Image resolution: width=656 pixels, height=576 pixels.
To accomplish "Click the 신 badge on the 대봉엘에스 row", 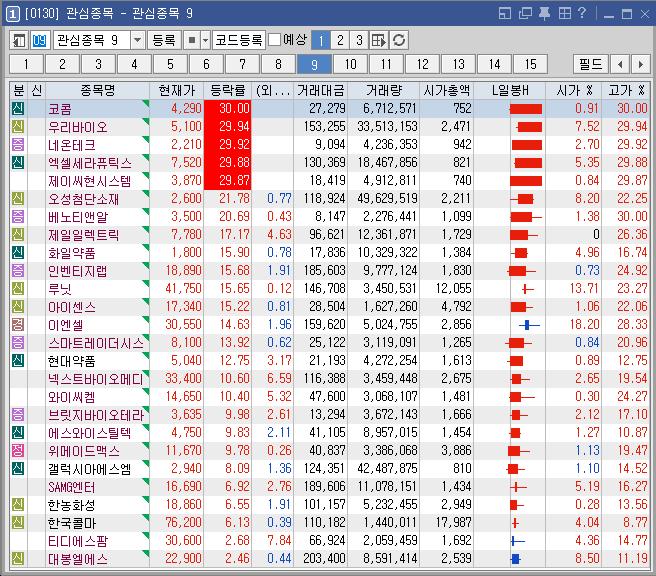I will (18, 558).
